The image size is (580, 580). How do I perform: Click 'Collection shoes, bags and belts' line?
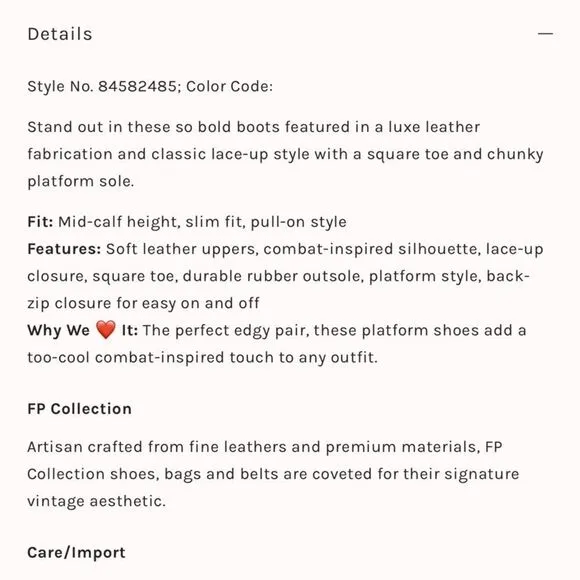tap(273, 474)
